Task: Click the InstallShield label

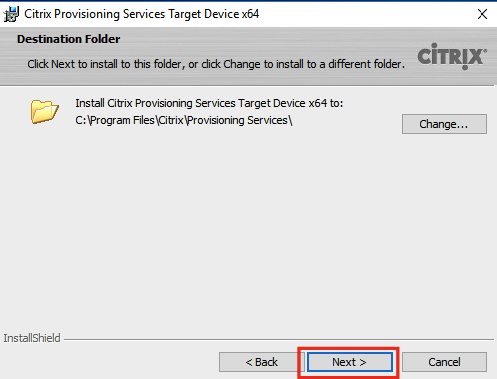Action: coord(32,338)
